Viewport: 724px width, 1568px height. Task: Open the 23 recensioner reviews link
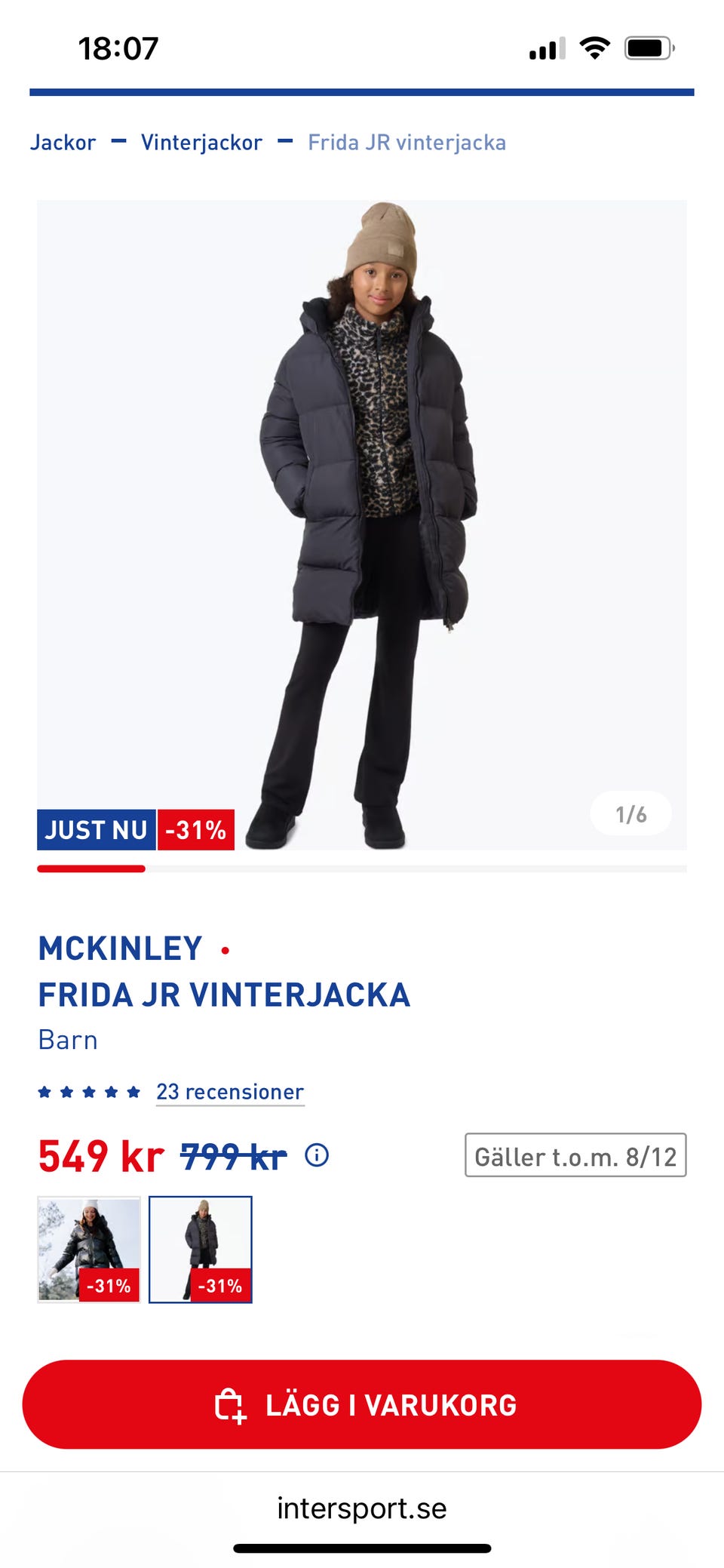coord(230,1092)
